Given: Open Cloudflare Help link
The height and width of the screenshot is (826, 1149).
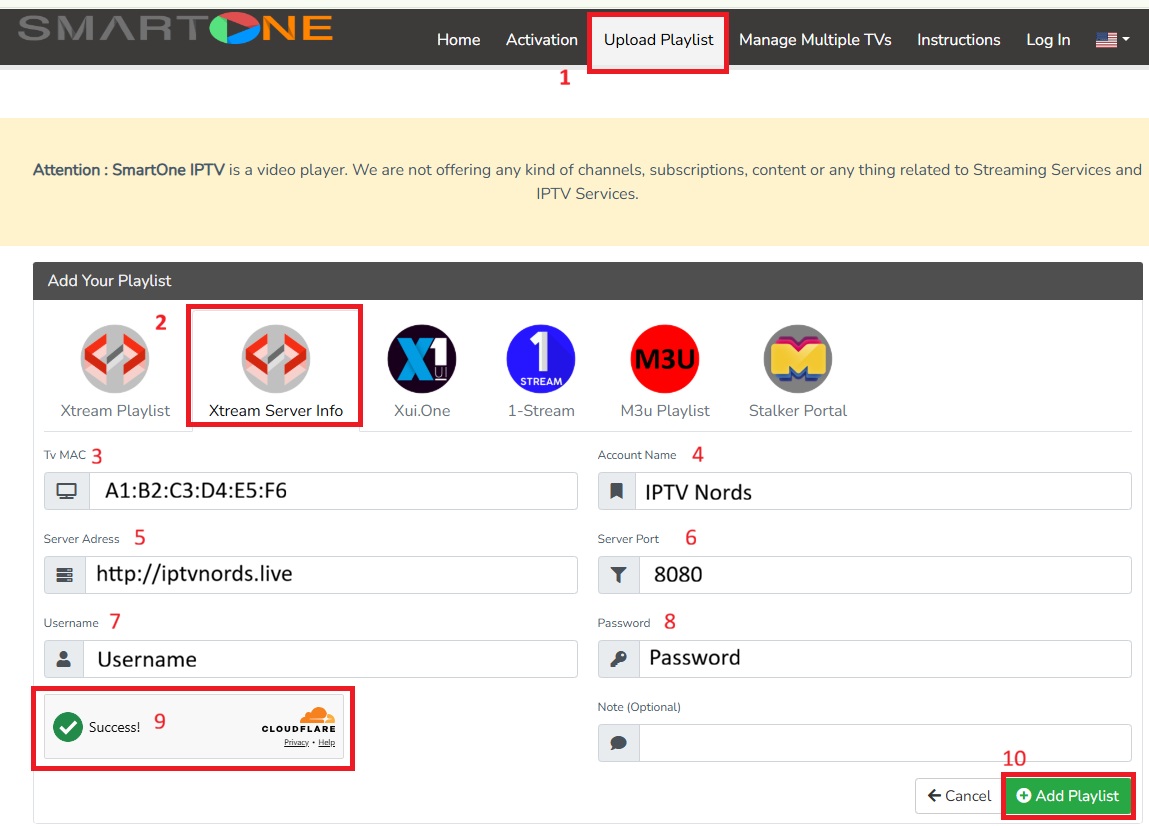Looking at the screenshot, I should (x=327, y=742).
